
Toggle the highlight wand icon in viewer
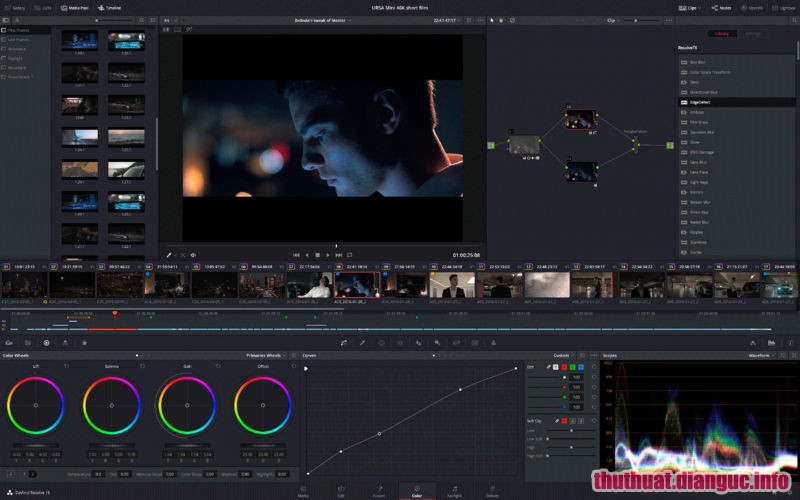click(189, 30)
